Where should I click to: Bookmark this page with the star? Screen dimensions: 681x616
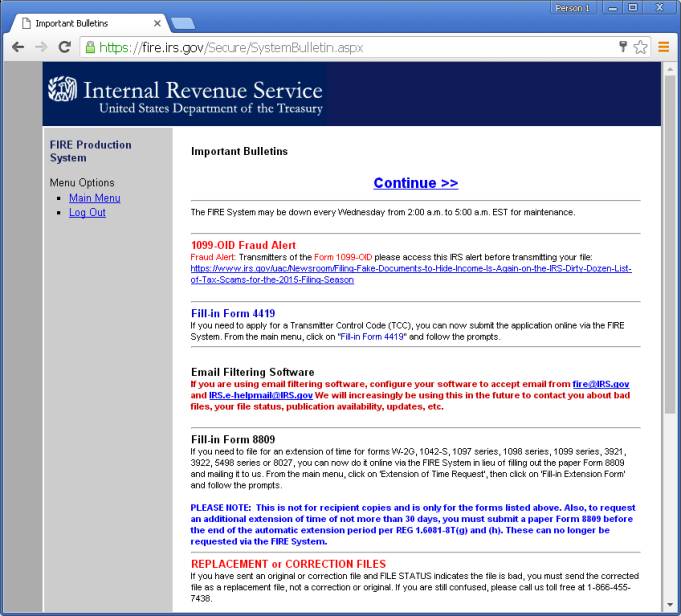click(641, 47)
